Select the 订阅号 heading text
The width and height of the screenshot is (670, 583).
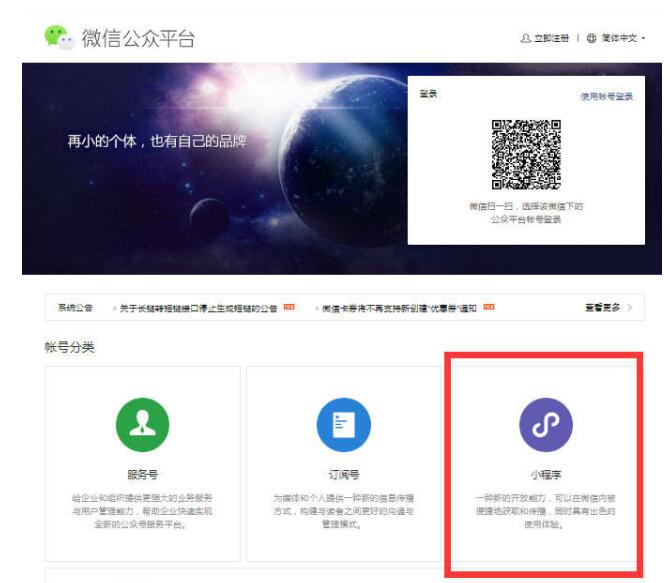click(x=344, y=474)
